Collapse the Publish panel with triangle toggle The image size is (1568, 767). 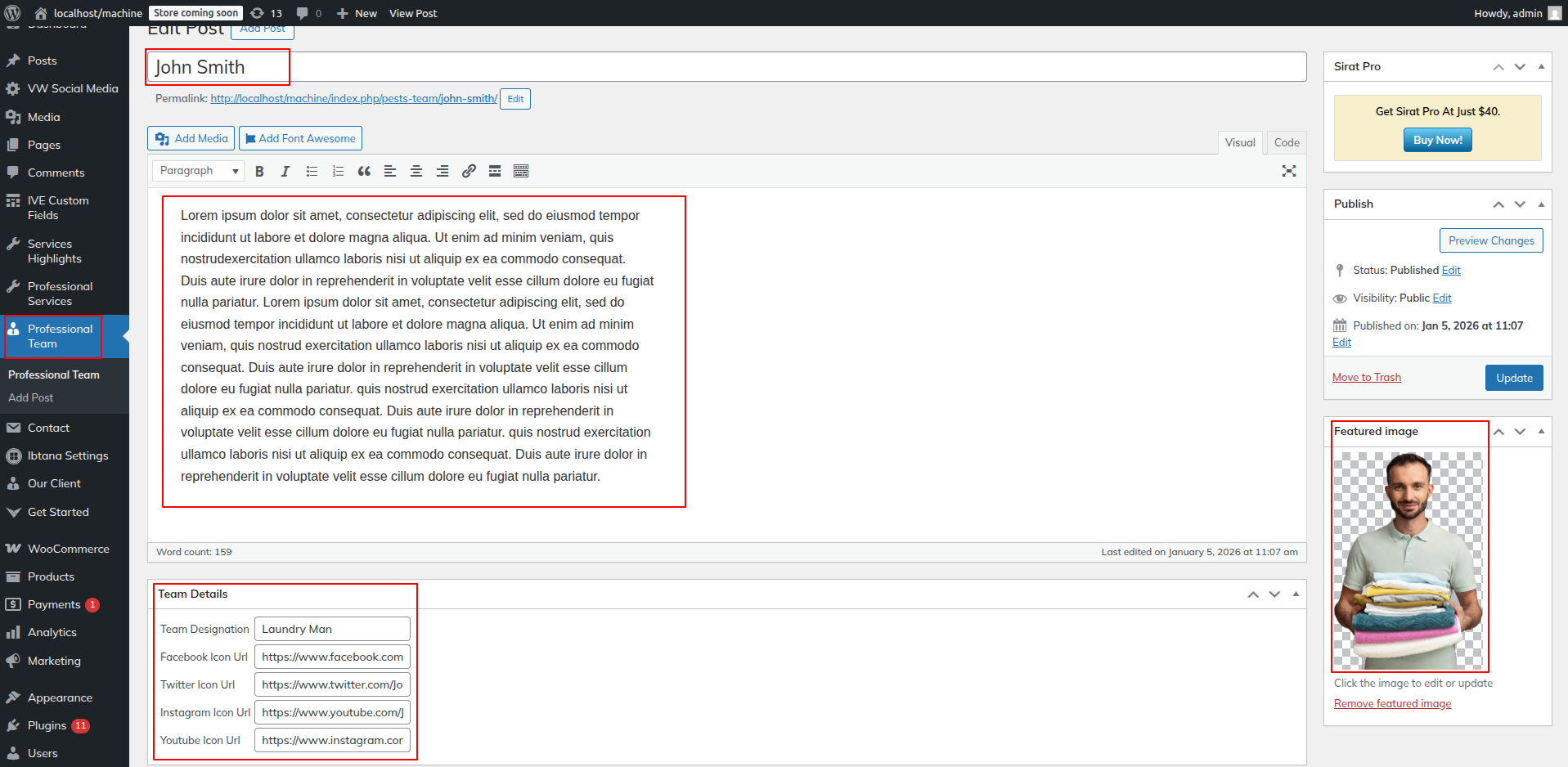click(1541, 204)
